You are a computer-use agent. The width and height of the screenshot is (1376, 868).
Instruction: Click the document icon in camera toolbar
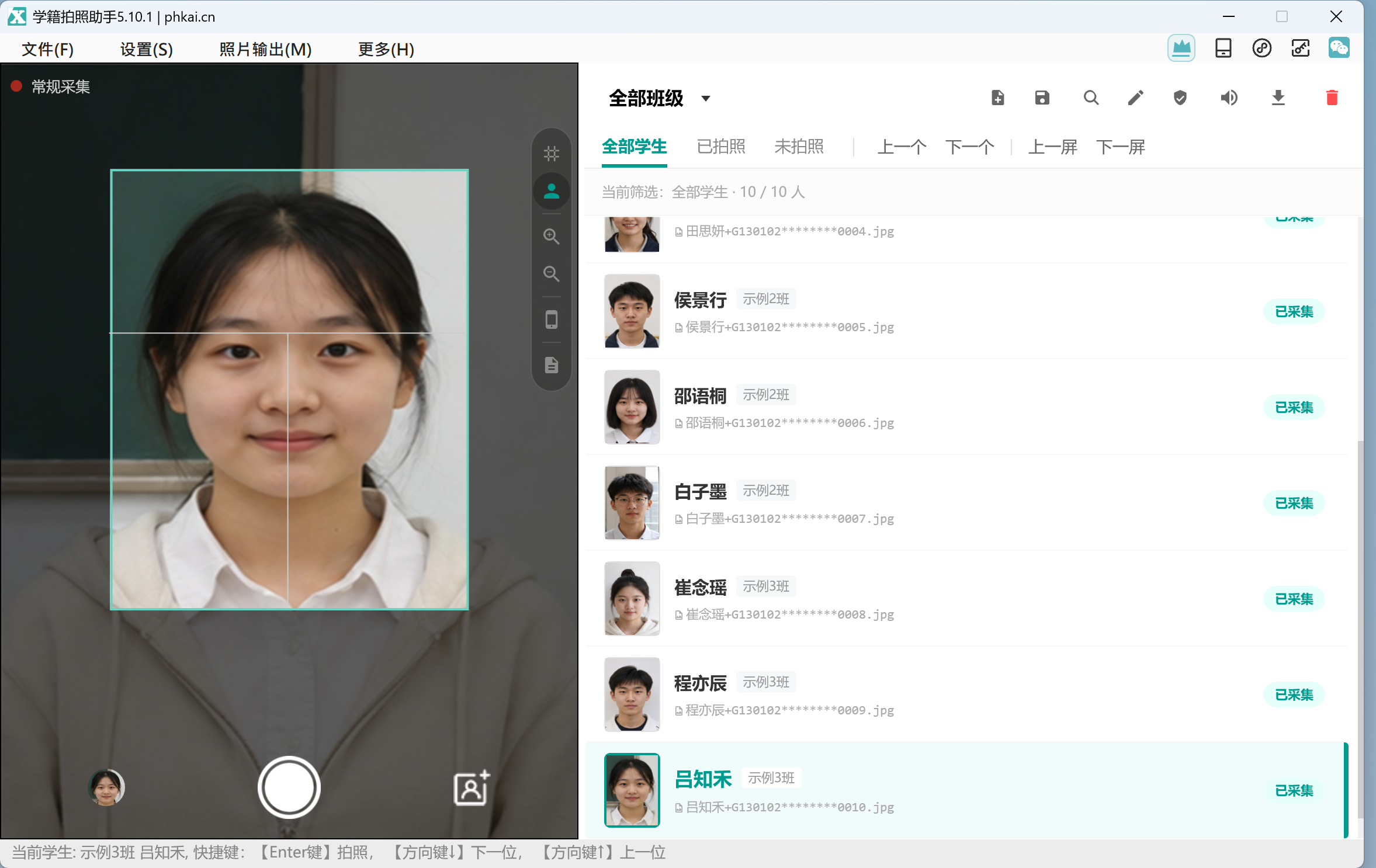point(552,365)
